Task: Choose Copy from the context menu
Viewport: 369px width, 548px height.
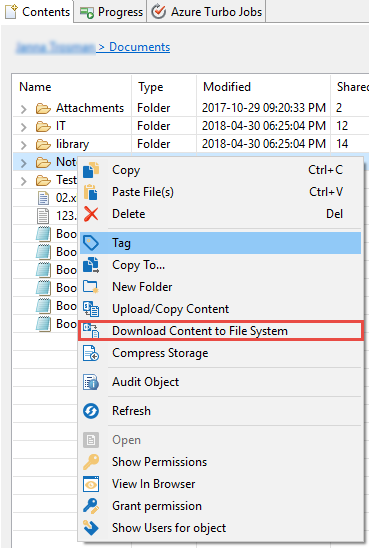Action: tap(220, 170)
